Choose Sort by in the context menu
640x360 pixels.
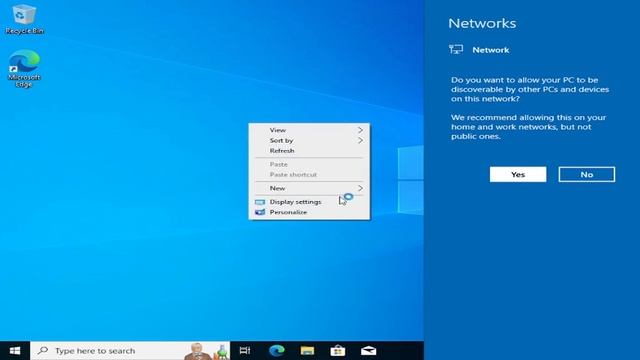309,140
